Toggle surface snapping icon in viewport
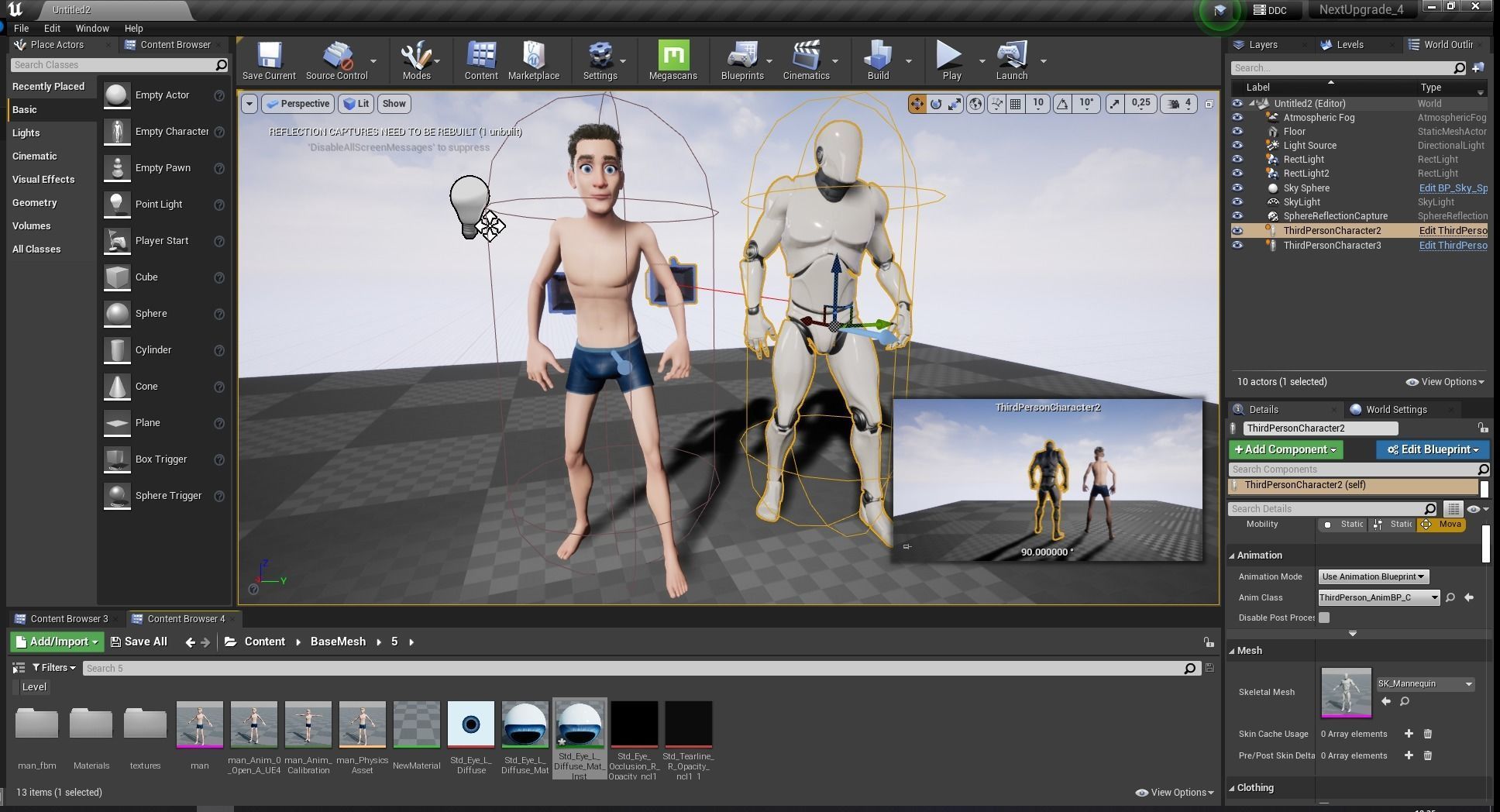Image resolution: width=1500 pixels, height=812 pixels. coord(996,104)
